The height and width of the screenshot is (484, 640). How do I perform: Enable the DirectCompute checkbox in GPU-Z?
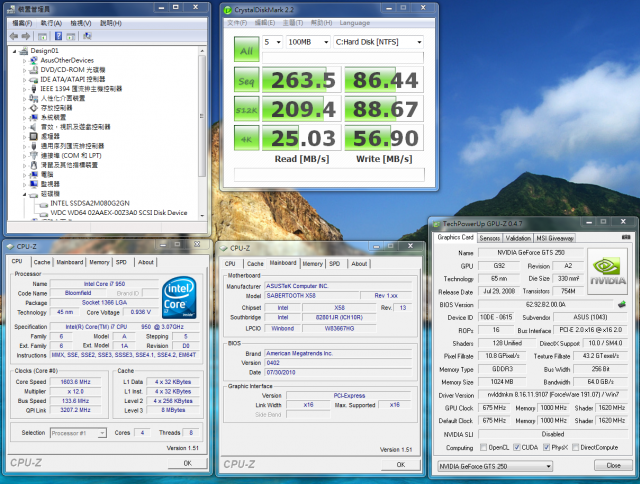pos(576,447)
